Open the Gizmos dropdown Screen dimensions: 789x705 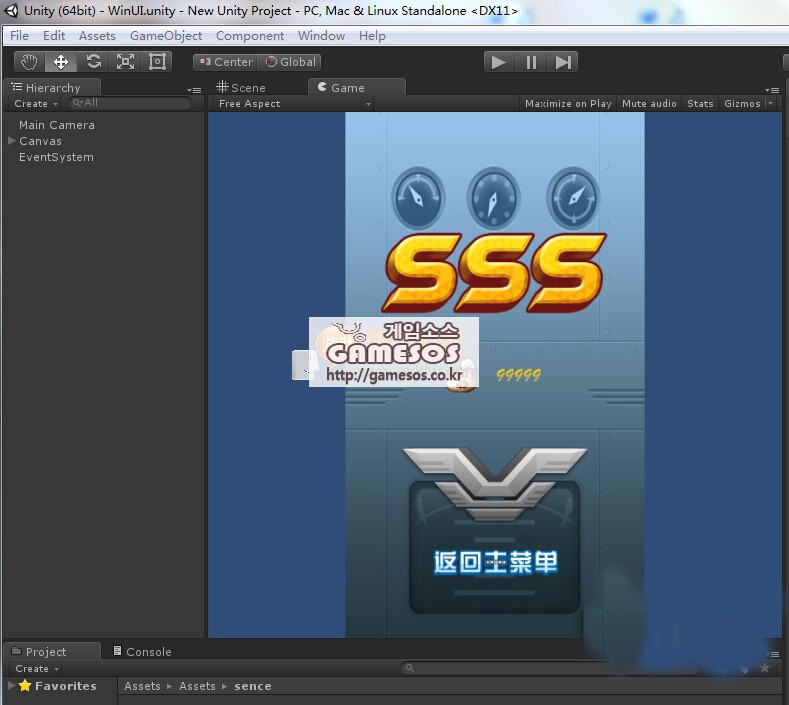(x=747, y=104)
